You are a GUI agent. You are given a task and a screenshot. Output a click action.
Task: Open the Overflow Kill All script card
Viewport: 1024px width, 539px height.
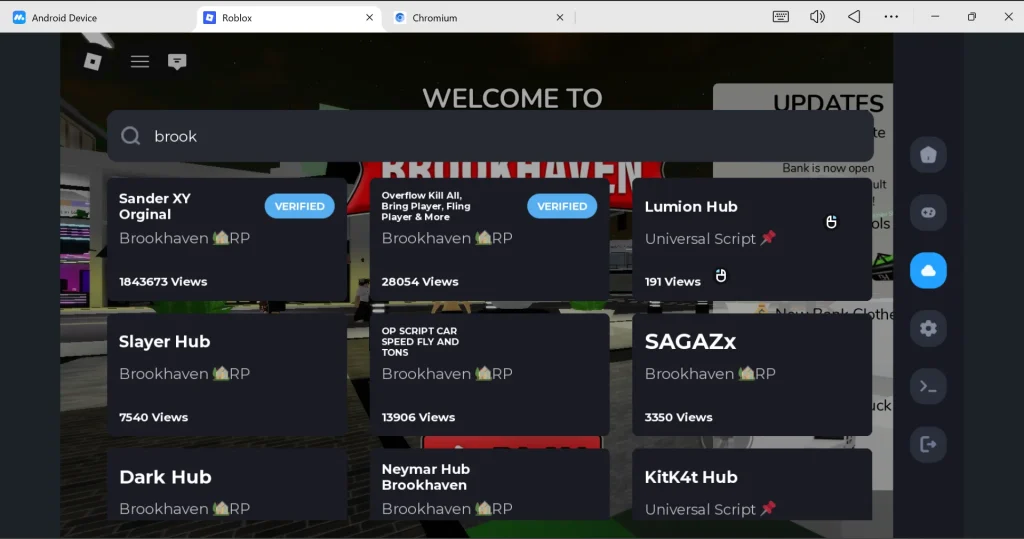coord(490,240)
